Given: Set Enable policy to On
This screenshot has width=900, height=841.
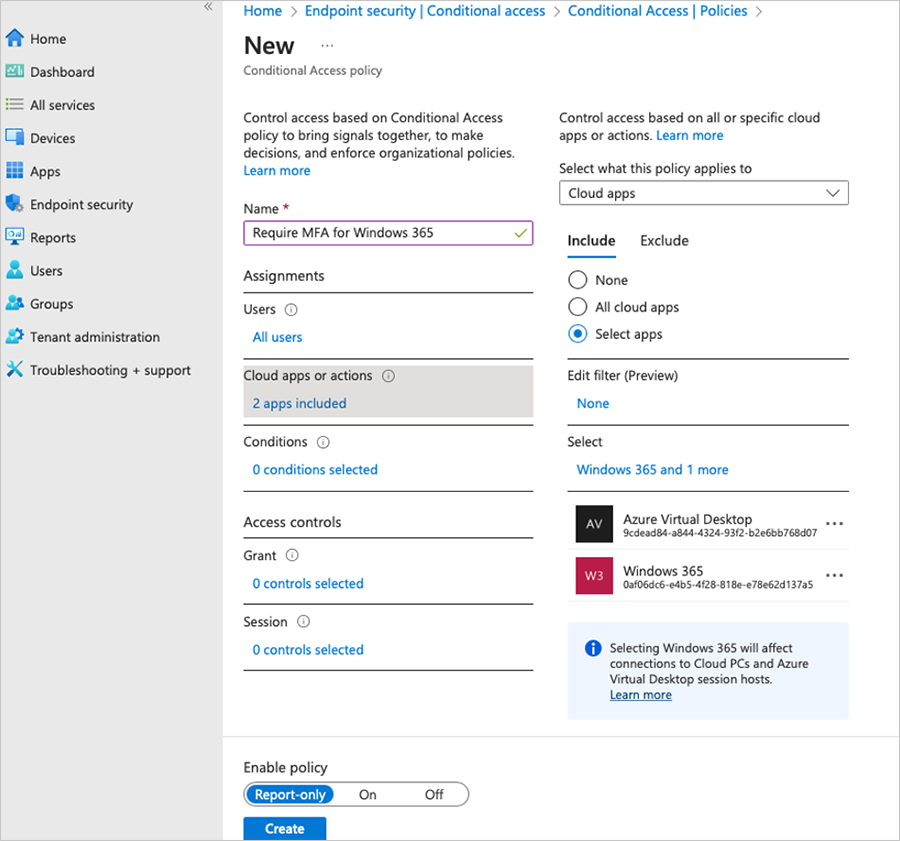Looking at the screenshot, I should pyautogui.click(x=367, y=795).
